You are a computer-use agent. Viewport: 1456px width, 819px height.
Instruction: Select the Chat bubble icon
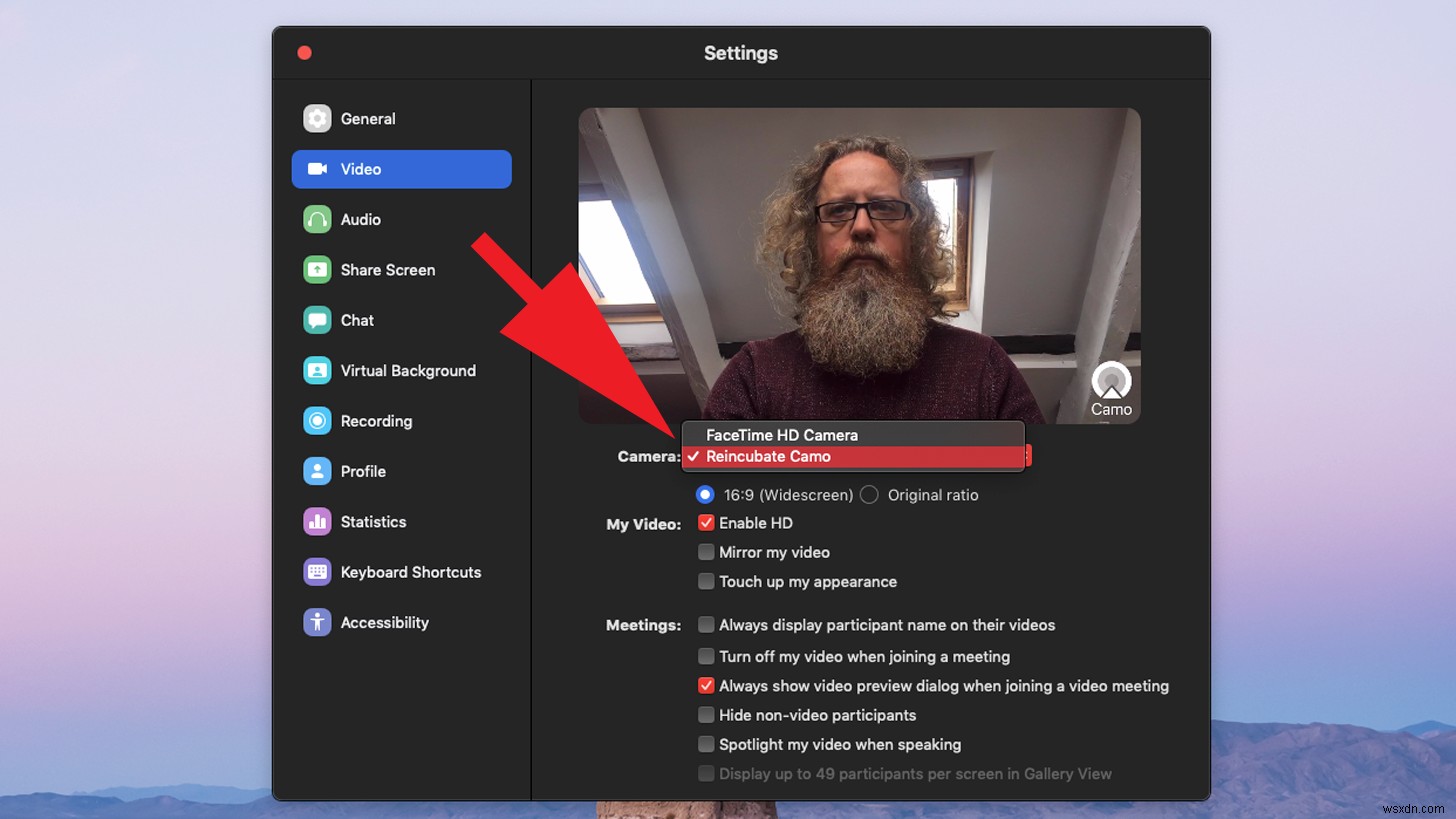[x=317, y=320]
